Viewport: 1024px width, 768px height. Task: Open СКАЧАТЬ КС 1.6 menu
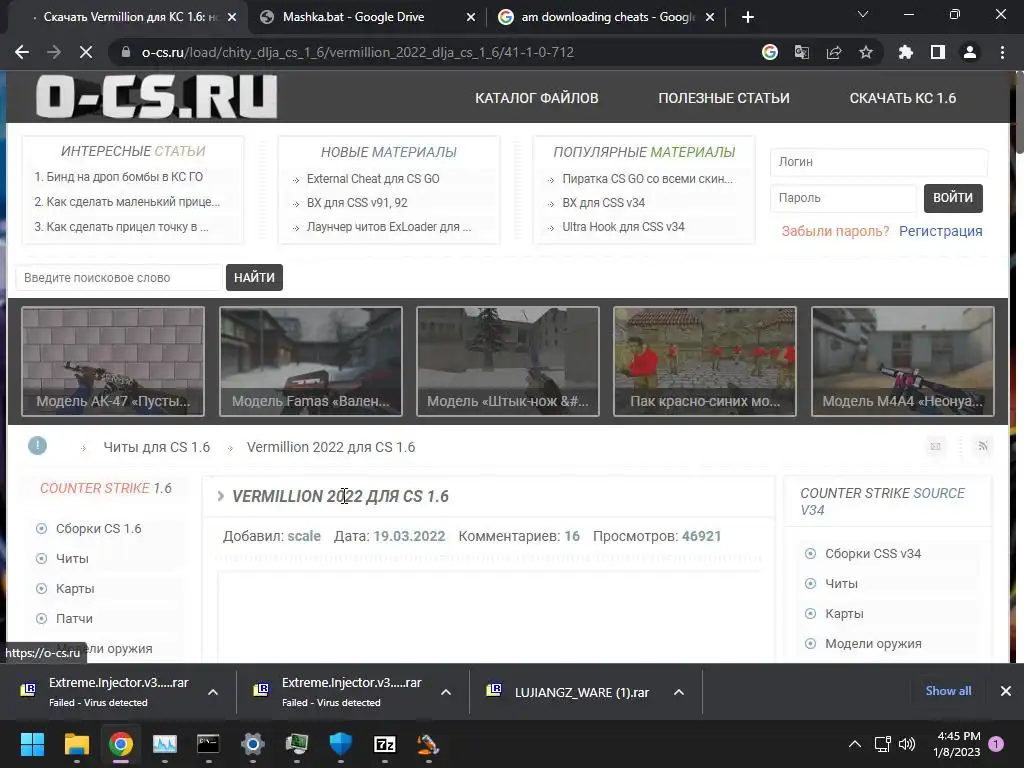[x=903, y=98]
